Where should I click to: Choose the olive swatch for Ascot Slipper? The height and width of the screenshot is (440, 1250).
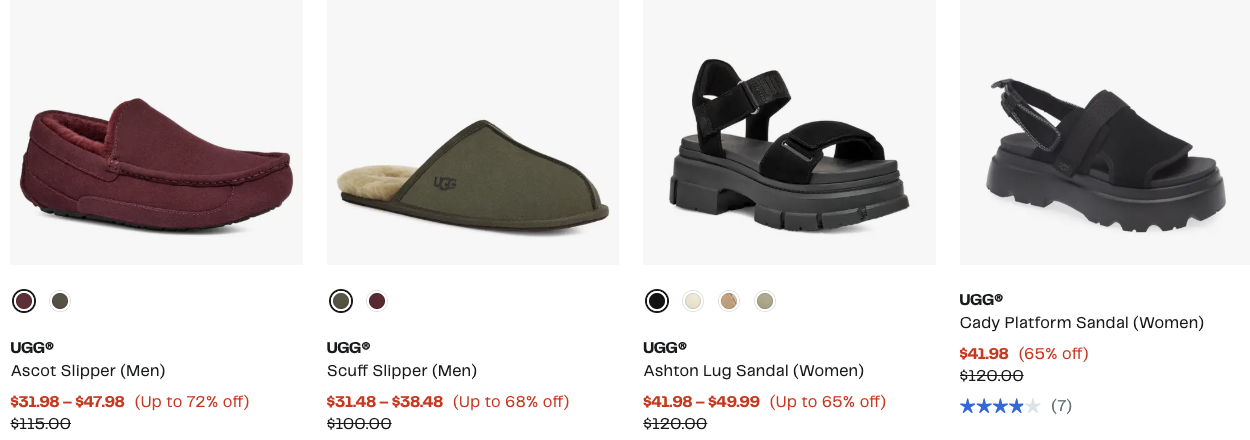(x=60, y=301)
